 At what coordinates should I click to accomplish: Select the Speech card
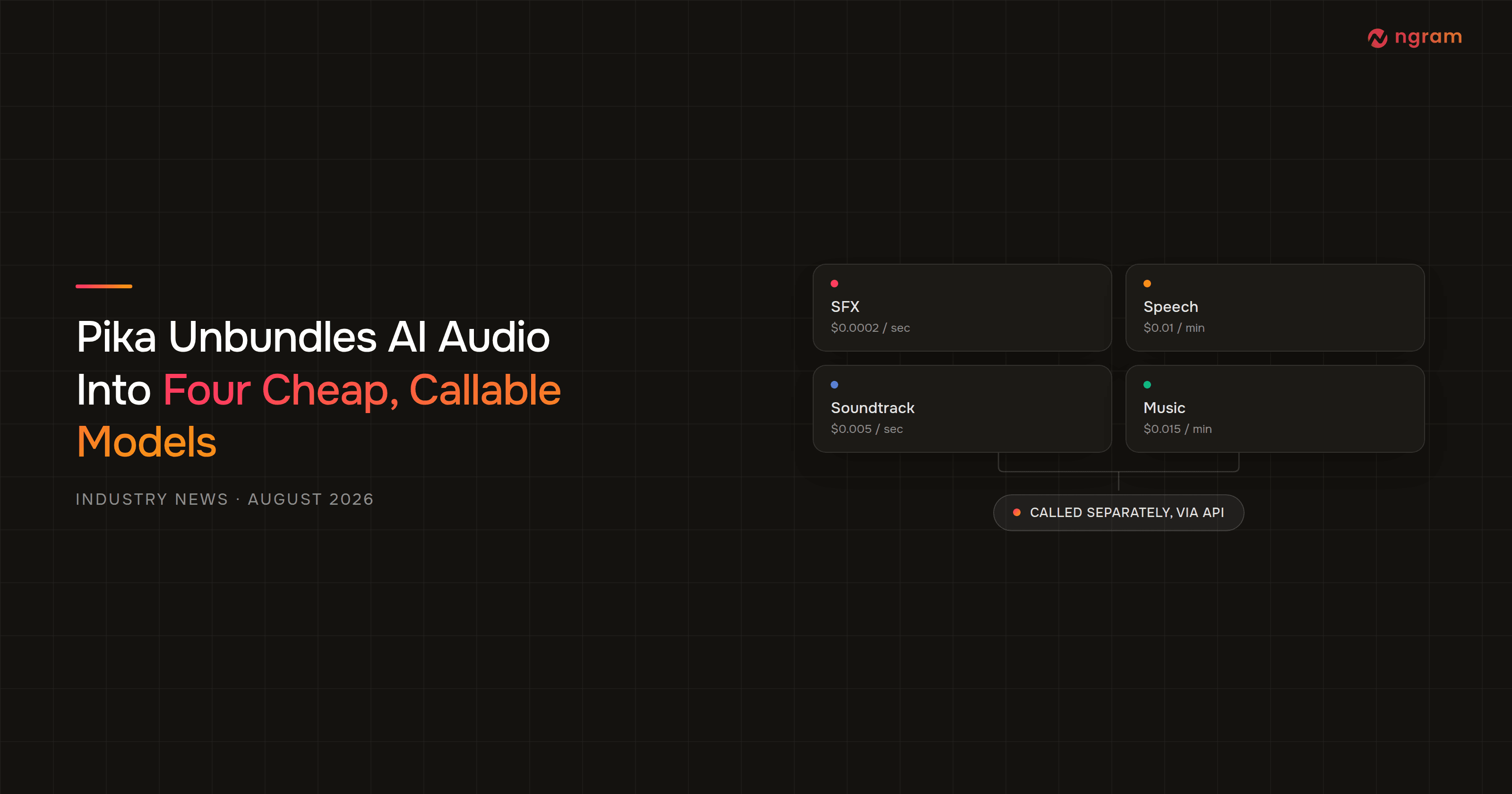click(1275, 308)
